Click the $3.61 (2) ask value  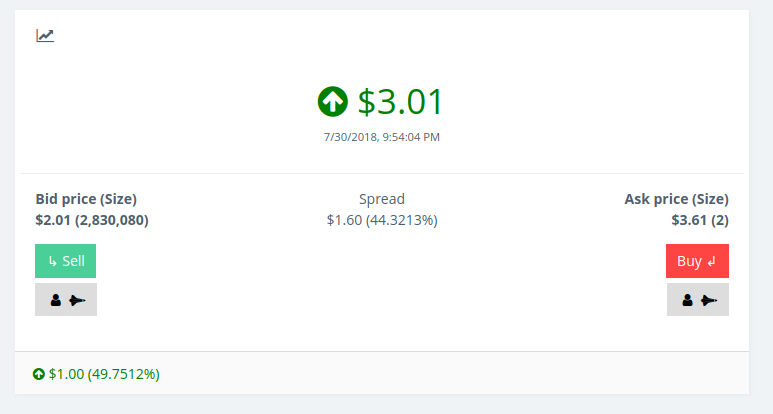pyautogui.click(x=700, y=220)
